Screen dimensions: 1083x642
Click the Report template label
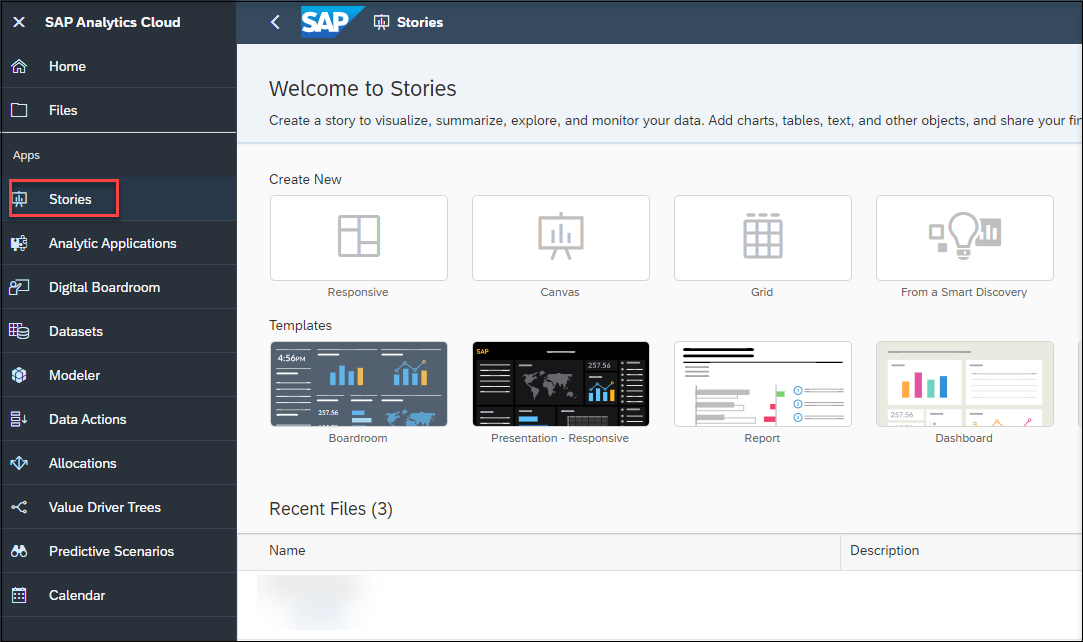[x=762, y=438]
